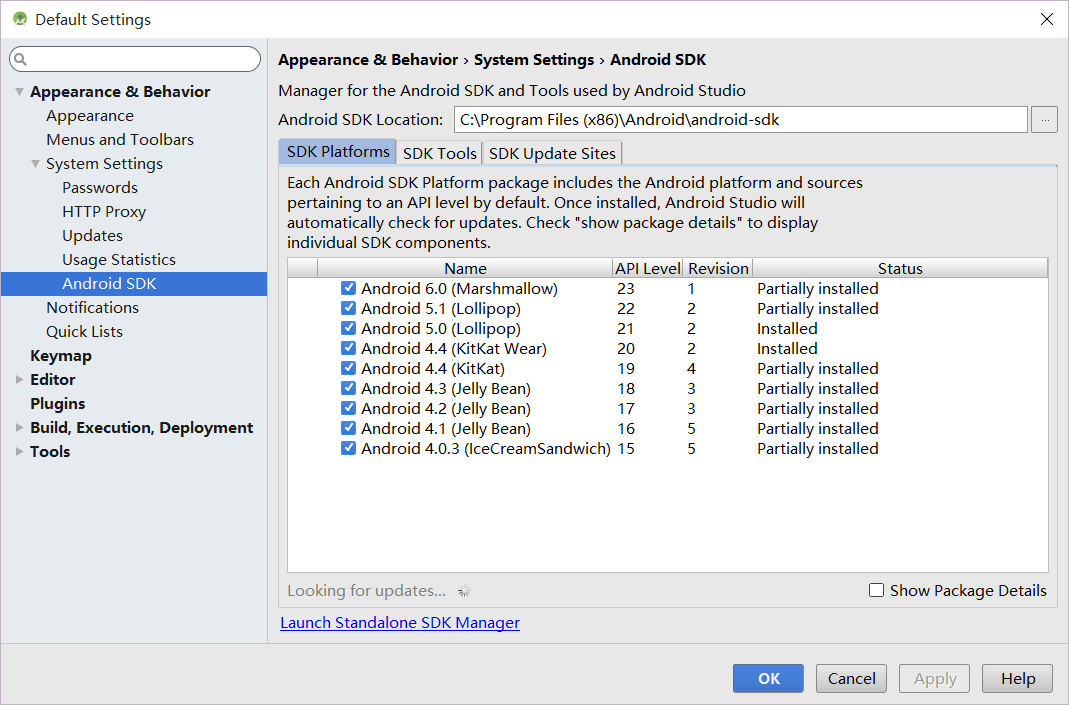Toggle the Android 5.0 (Lollipop) checkbox
This screenshot has height=705, width=1069.
pyautogui.click(x=348, y=328)
